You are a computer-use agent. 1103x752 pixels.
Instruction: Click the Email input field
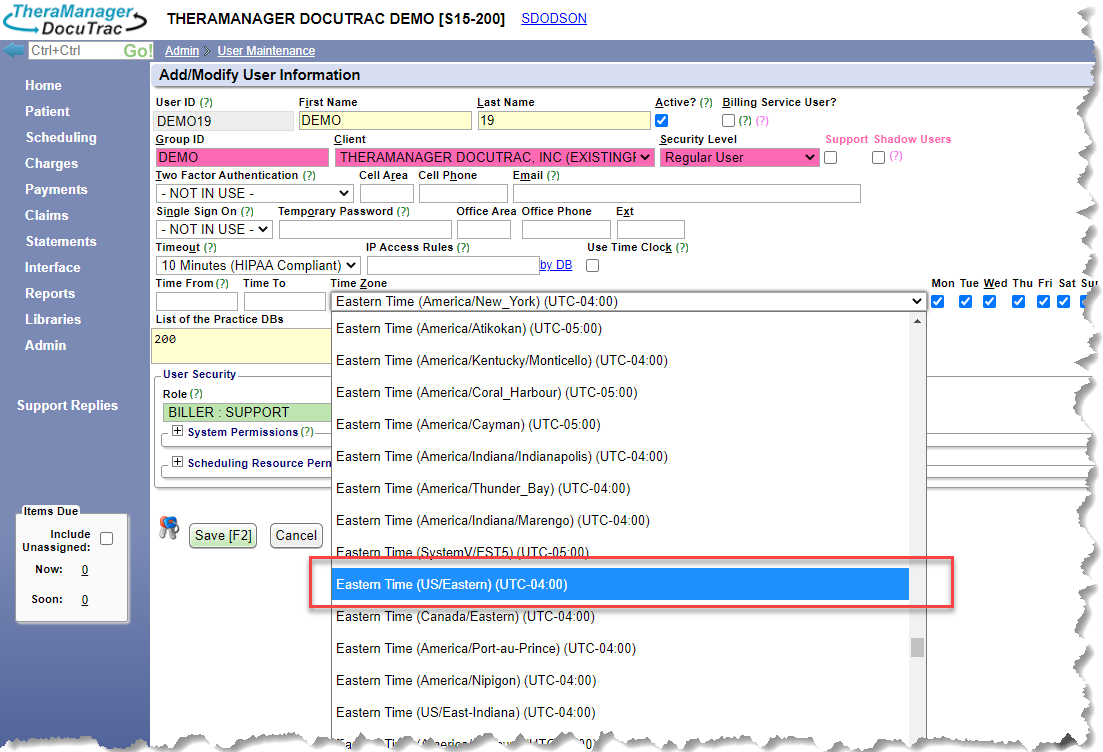tap(687, 193)
